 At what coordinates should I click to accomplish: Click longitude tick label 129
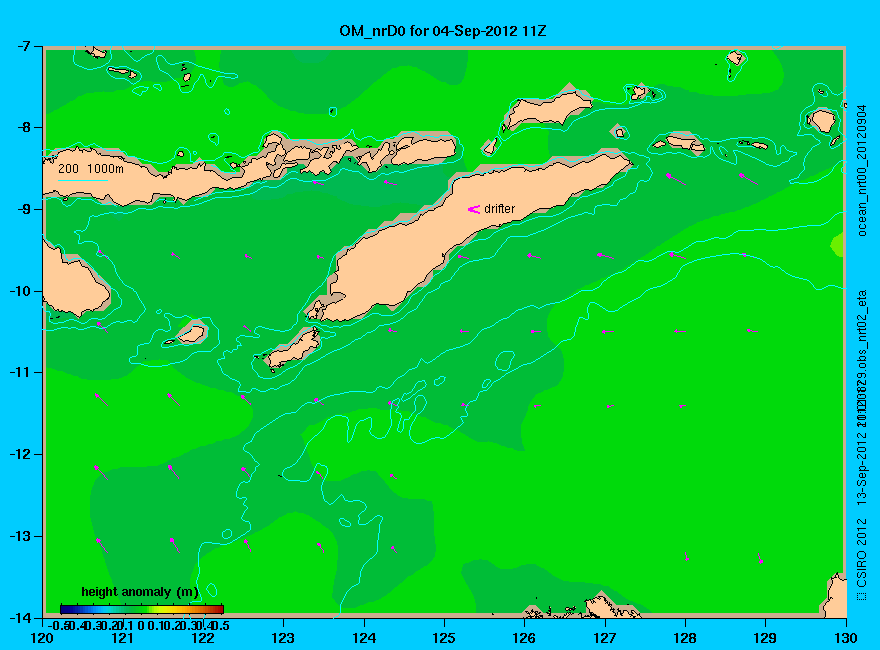766,638
